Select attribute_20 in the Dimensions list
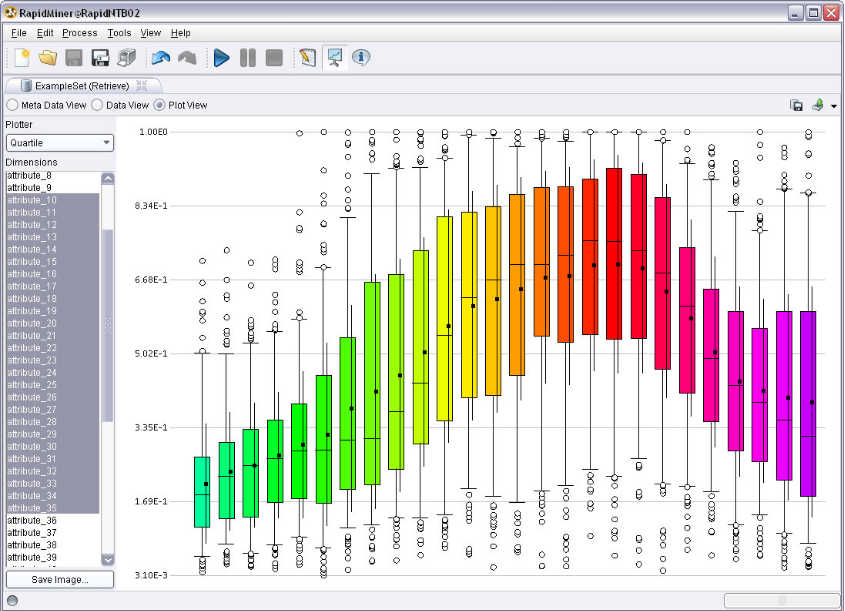Image resolution: width=845 pixels, height=611 pixels. click(30, 323)
